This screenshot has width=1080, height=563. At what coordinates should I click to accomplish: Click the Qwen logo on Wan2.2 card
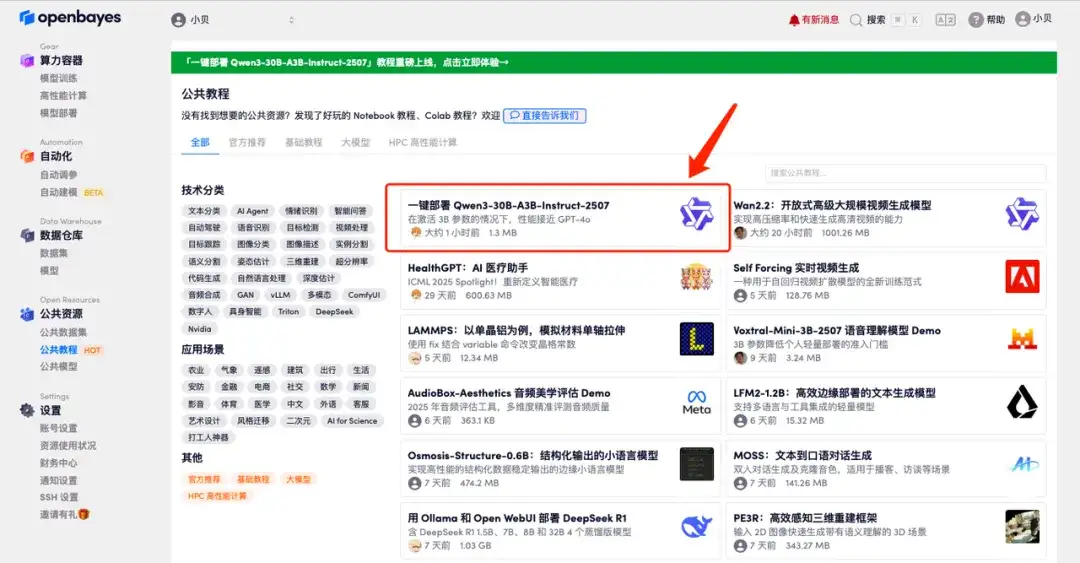coord(1021,214)
